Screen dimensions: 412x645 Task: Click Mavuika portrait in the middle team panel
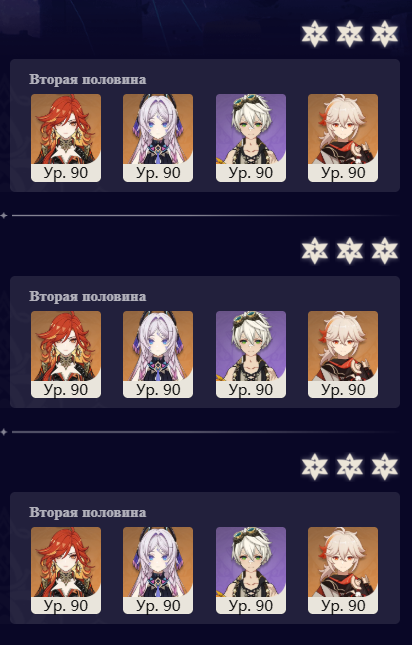pos(66,355)
